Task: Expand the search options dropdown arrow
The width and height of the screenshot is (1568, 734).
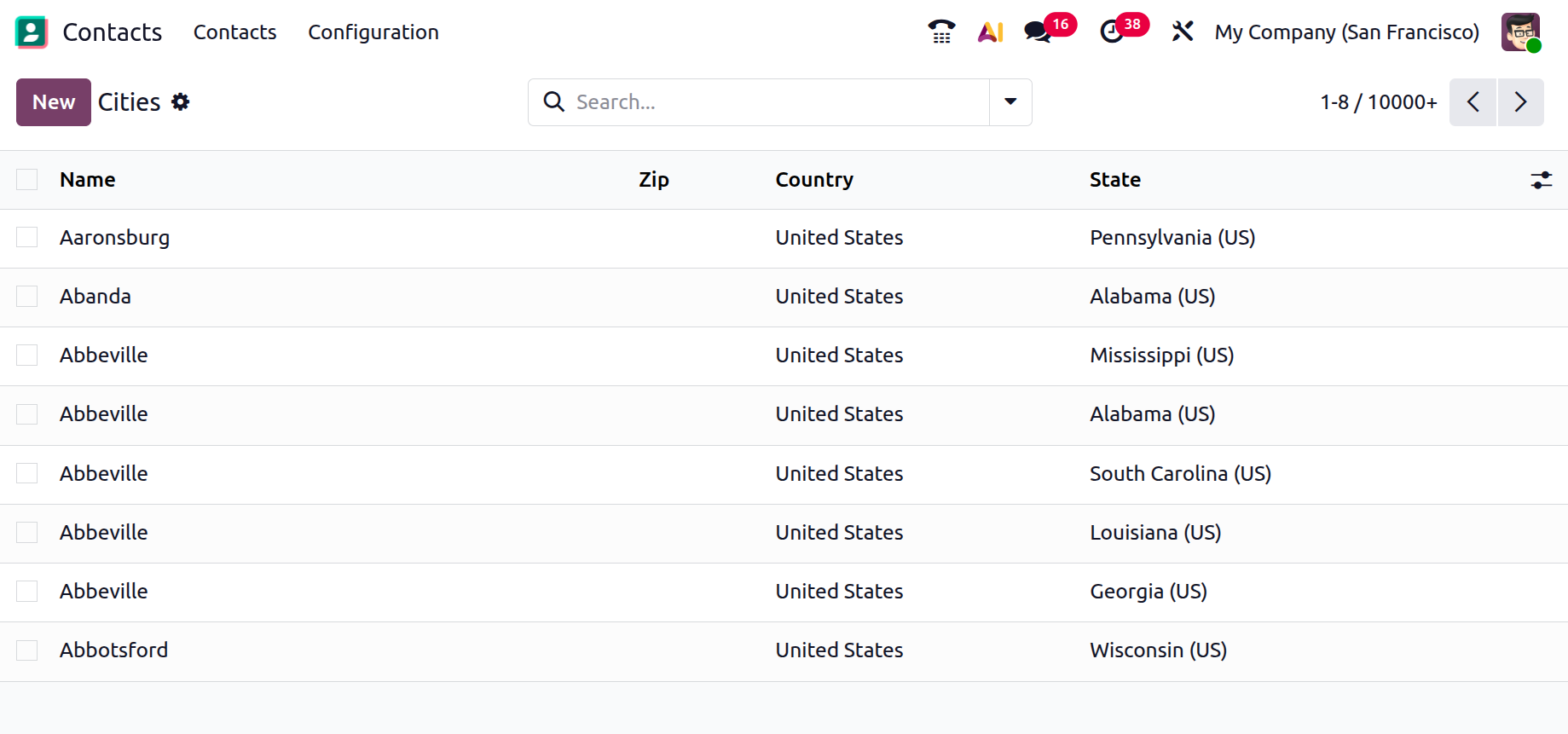Action: tap(1010, 101)
